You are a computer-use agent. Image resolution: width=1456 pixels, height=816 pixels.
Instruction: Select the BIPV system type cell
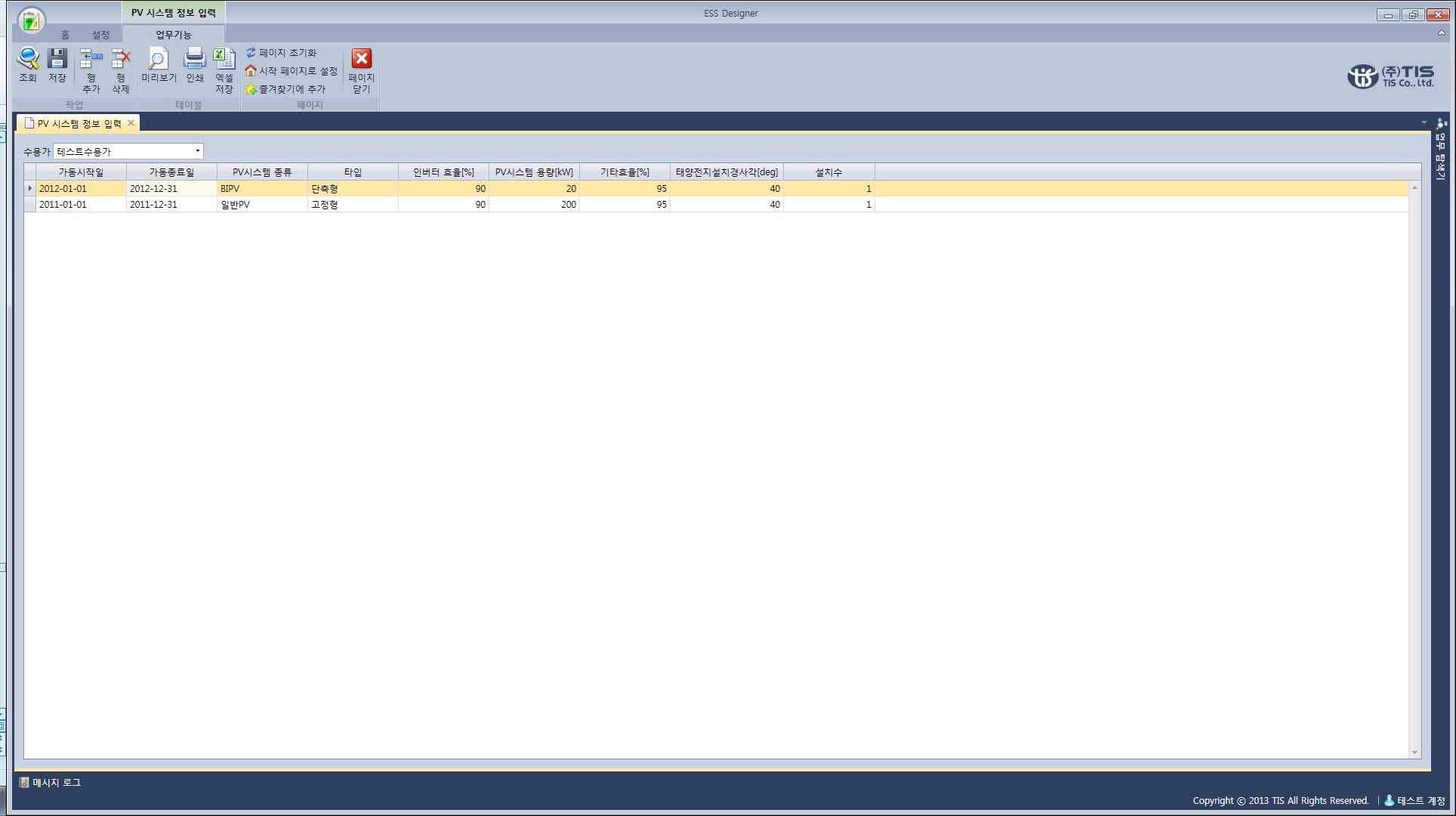(x=262, y=189)
